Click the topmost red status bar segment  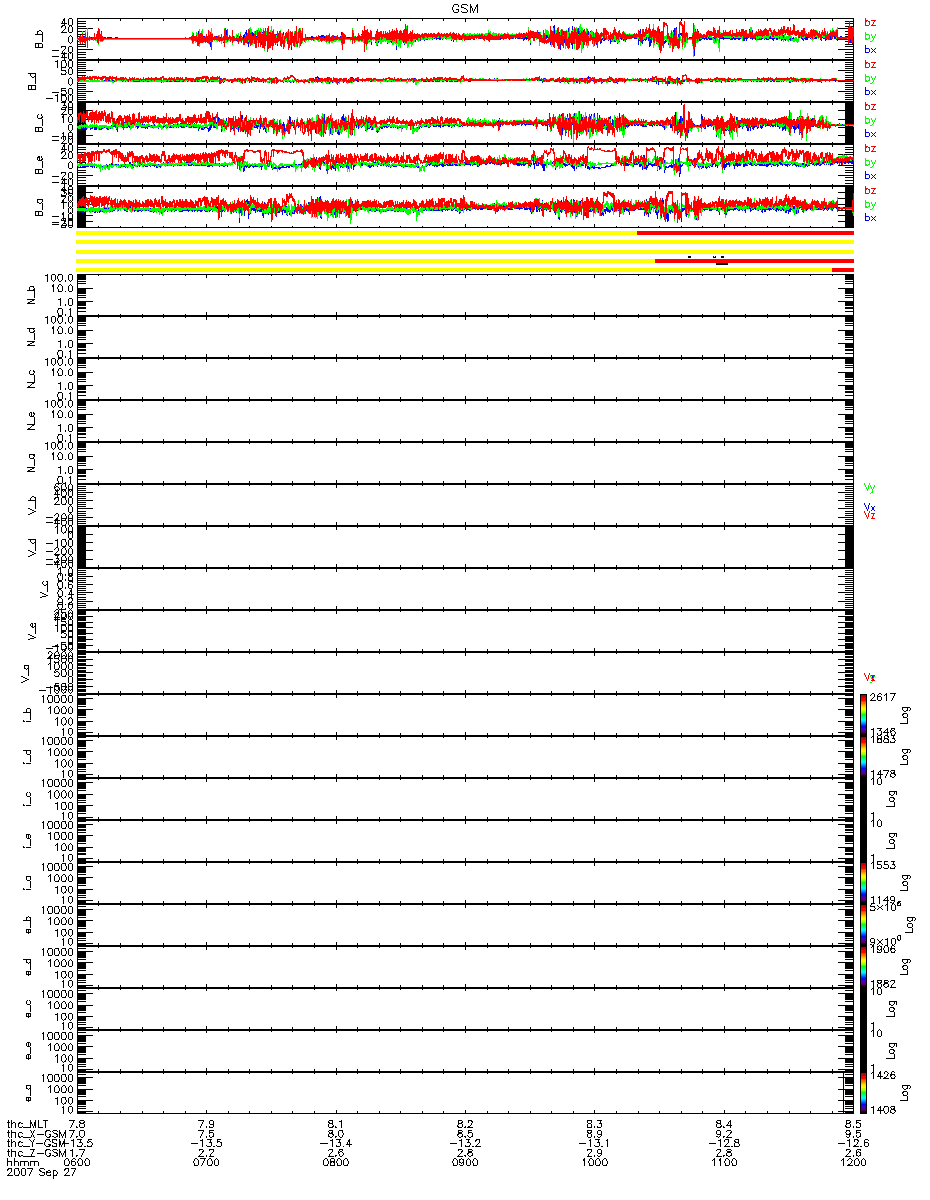[x=745, y=233]
